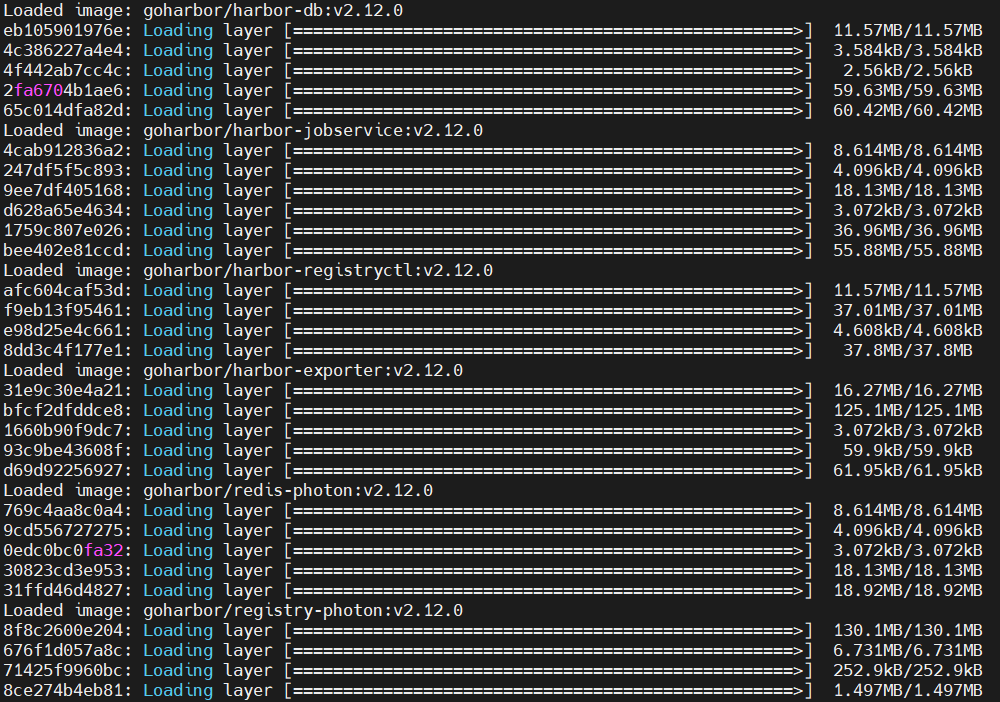Click layer ID eb105901976e
1000x702 pixels.
point(67,30)
